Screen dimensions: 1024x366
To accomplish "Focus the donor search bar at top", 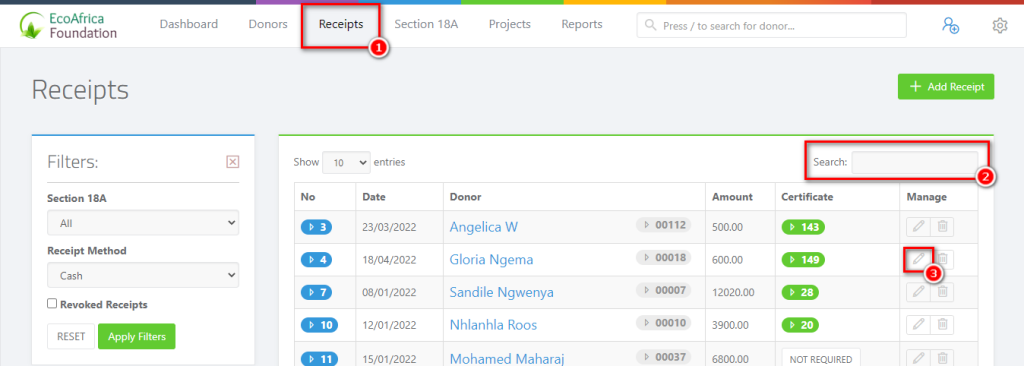I will pos(771,25).
